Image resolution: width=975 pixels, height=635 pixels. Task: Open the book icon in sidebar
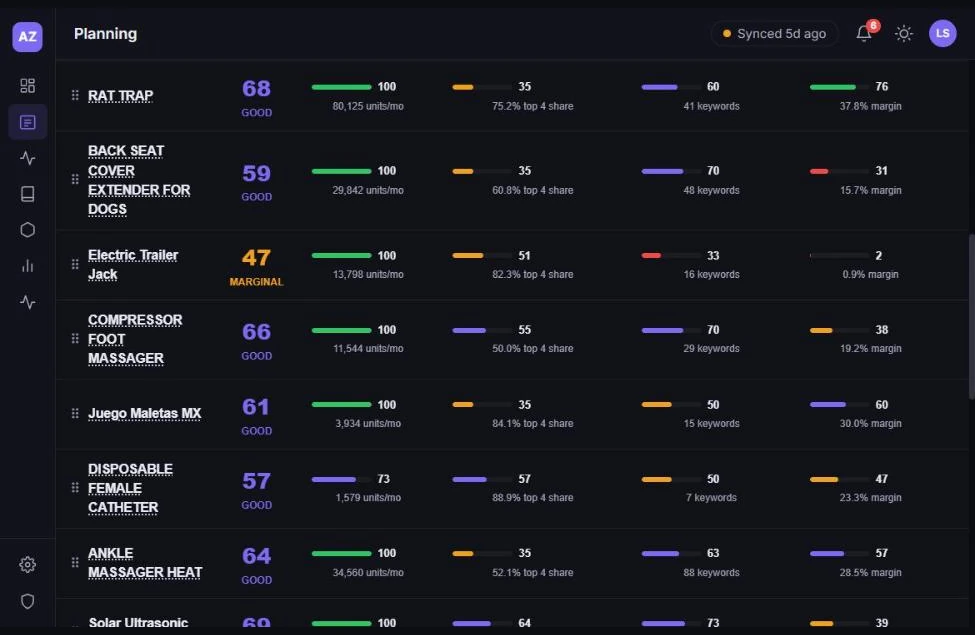(x=27, y=194)
